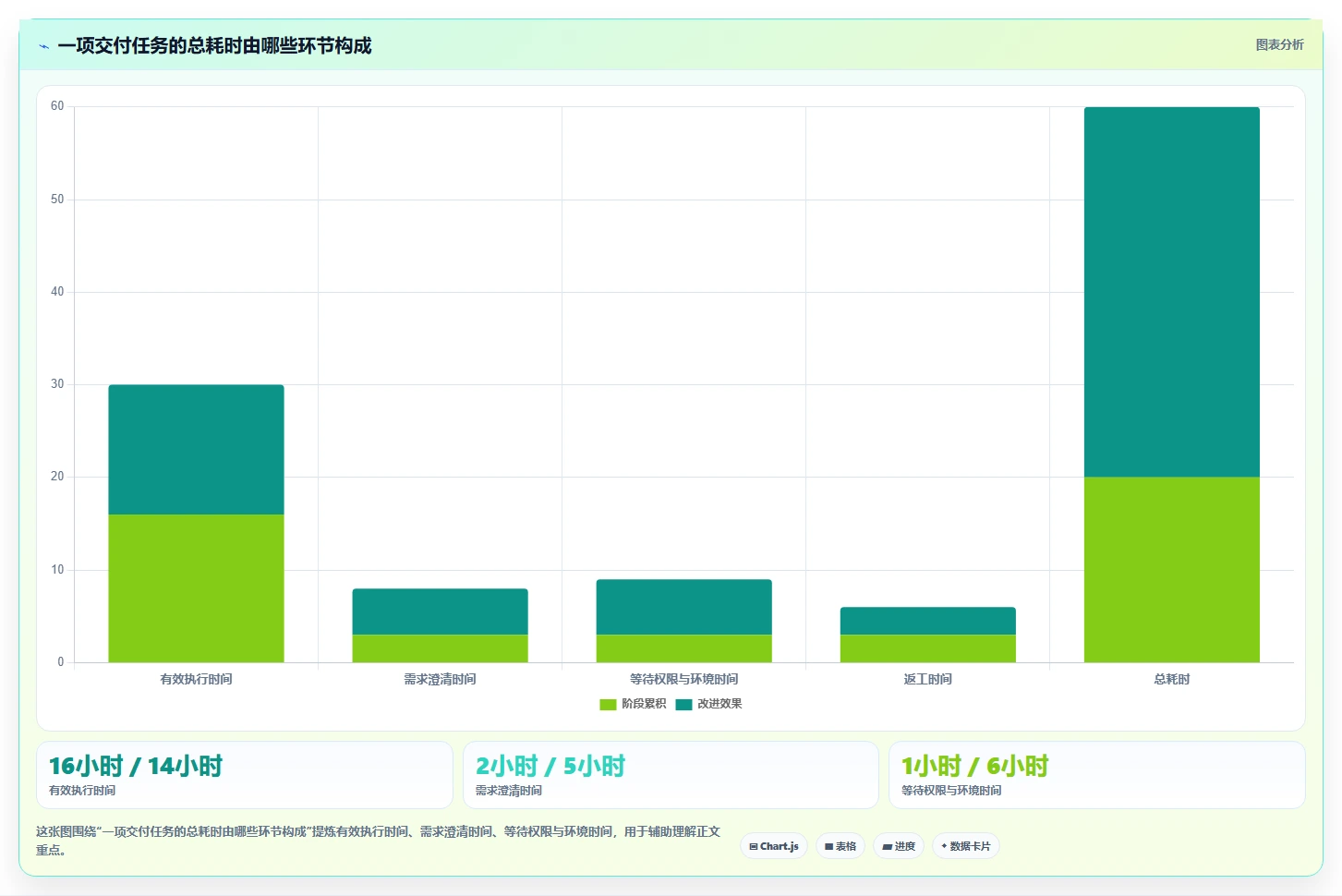Click the teal segment of 需求澄清时间 bar
This screenshot has width=1342, height=896.
coord(440,611)
